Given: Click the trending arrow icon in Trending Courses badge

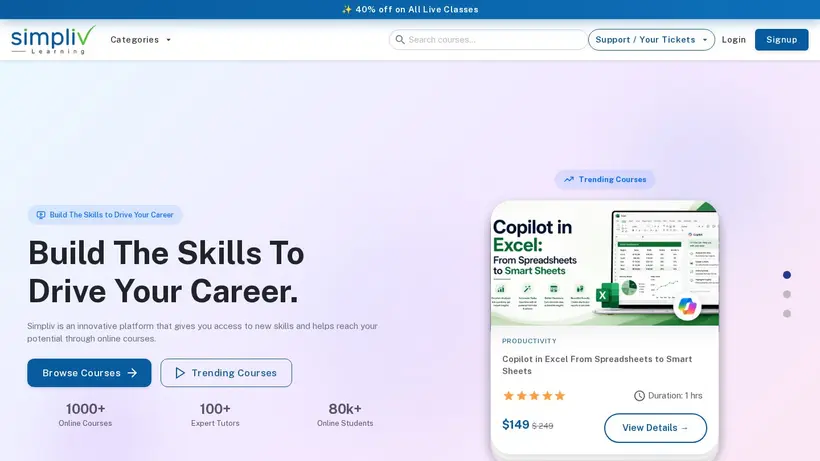Looking at the screenshot, I should point(568,179).
